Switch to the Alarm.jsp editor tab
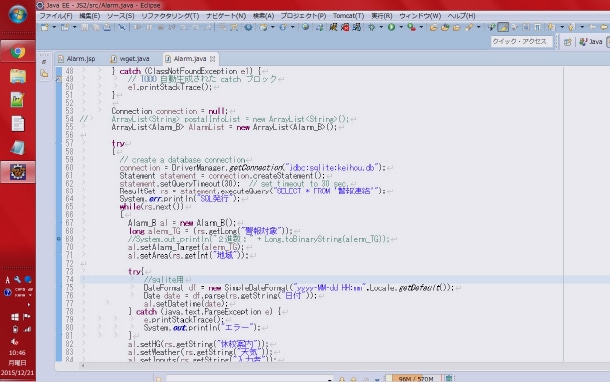 [77, 59]
